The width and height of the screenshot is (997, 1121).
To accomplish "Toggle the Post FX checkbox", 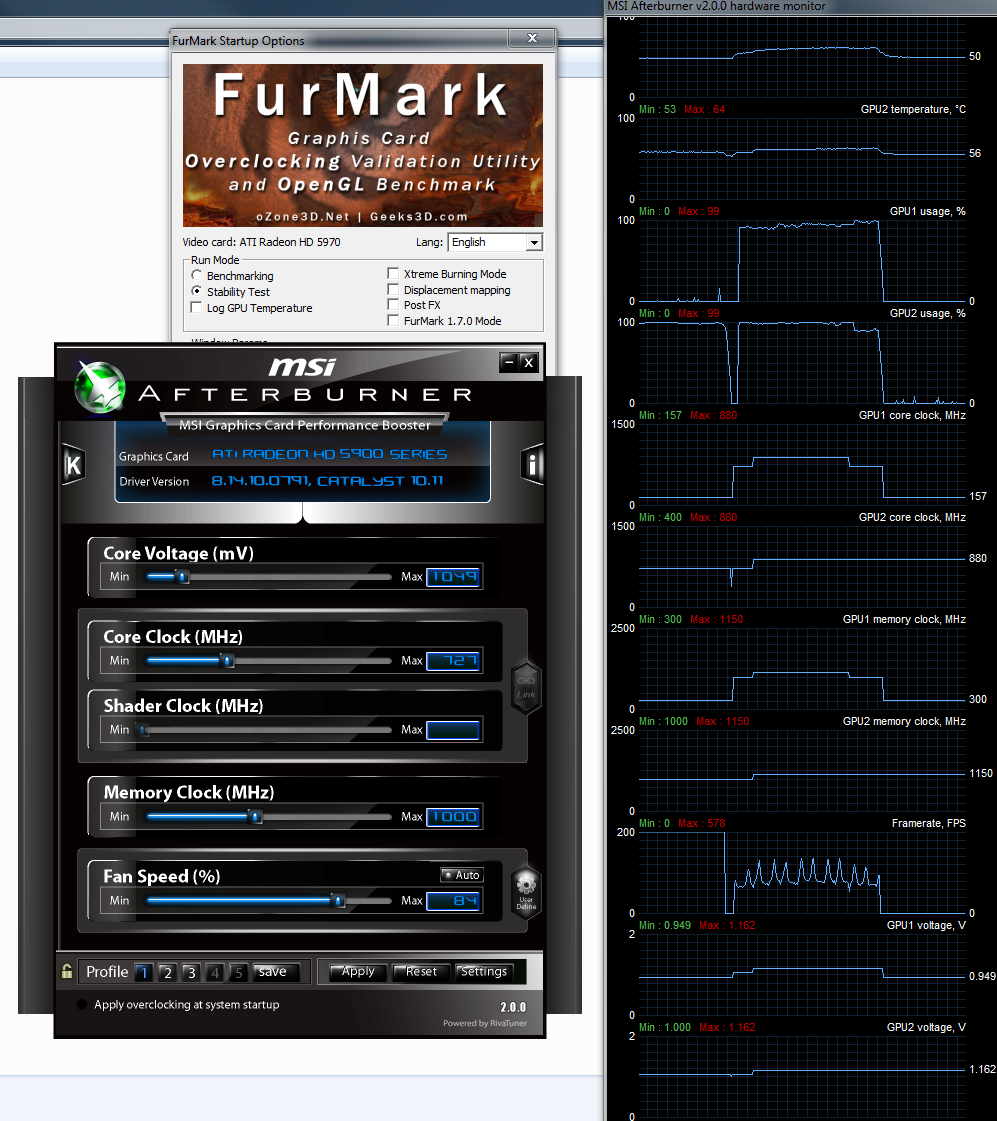I will pos(393,305).
